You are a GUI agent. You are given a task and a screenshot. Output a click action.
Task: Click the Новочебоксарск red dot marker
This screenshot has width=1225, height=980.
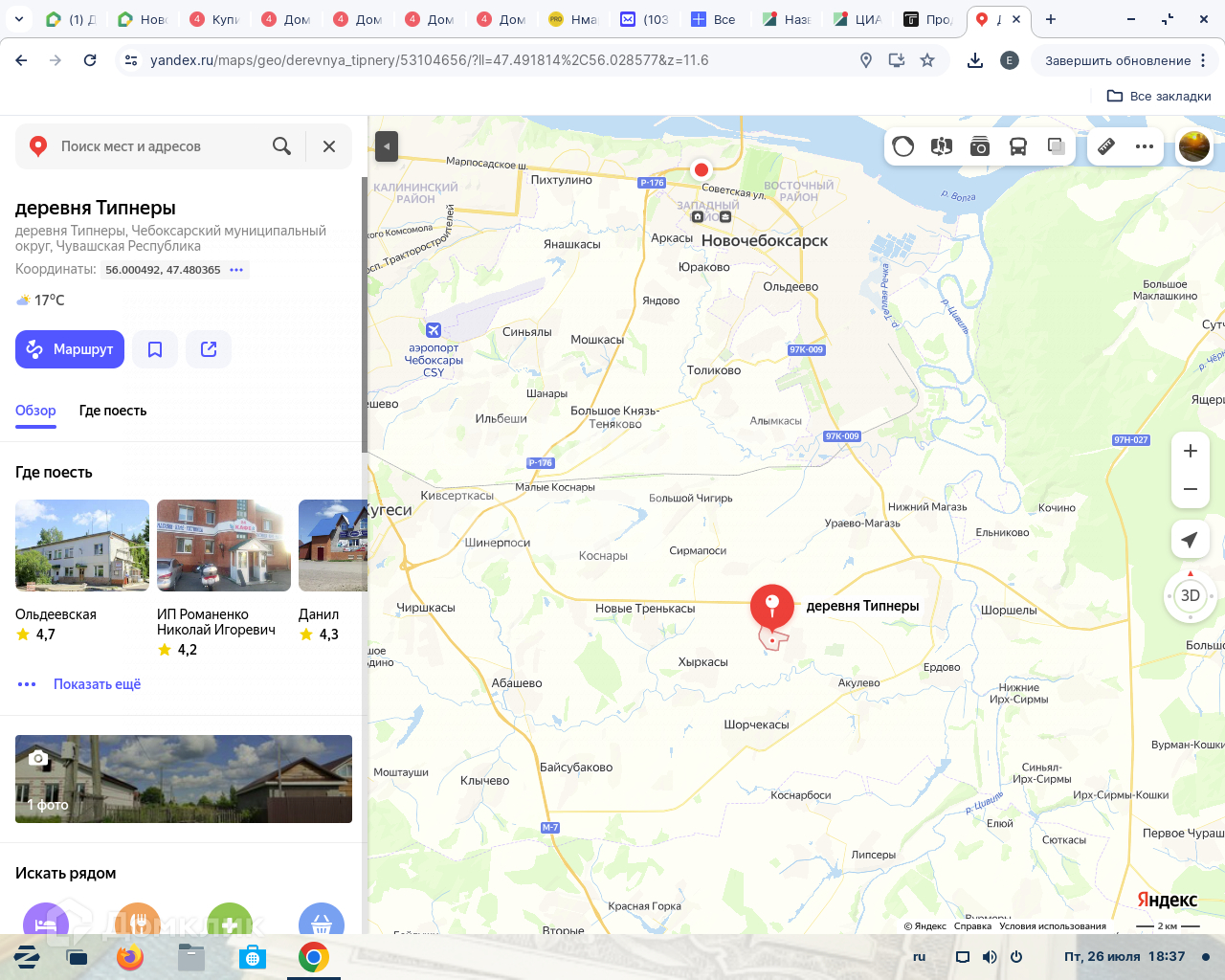click(702, 169)
